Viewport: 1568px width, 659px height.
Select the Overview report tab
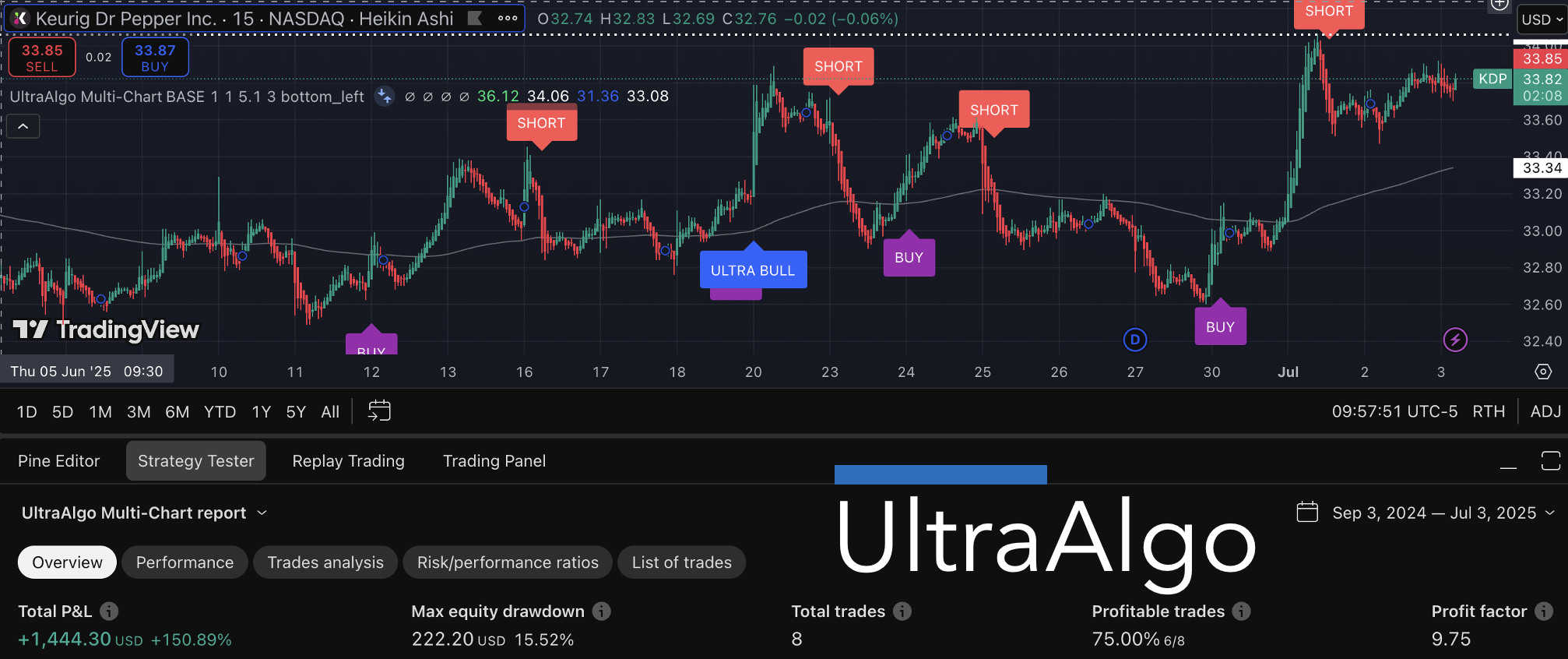pyautogui.click(x=67, y=562)
